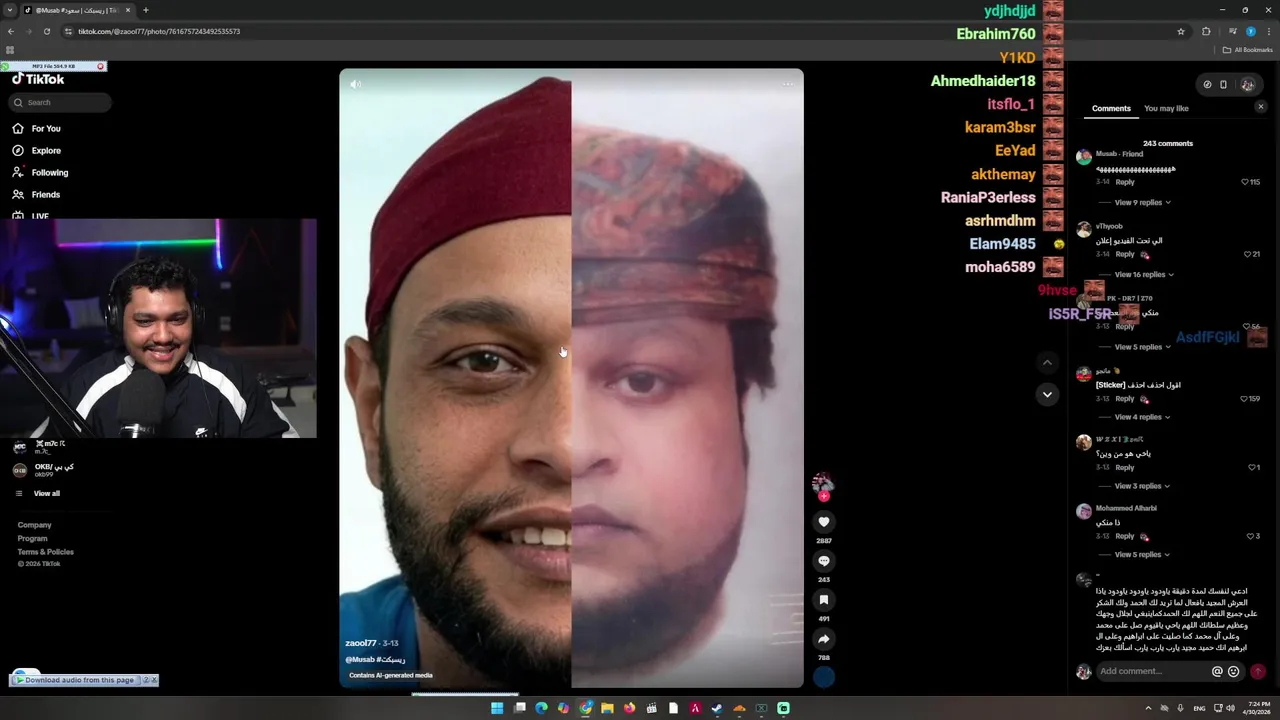The width and height of the screenshot is (1280, 720).
Task: Click the TikTok logo
Action: point(38,79)
